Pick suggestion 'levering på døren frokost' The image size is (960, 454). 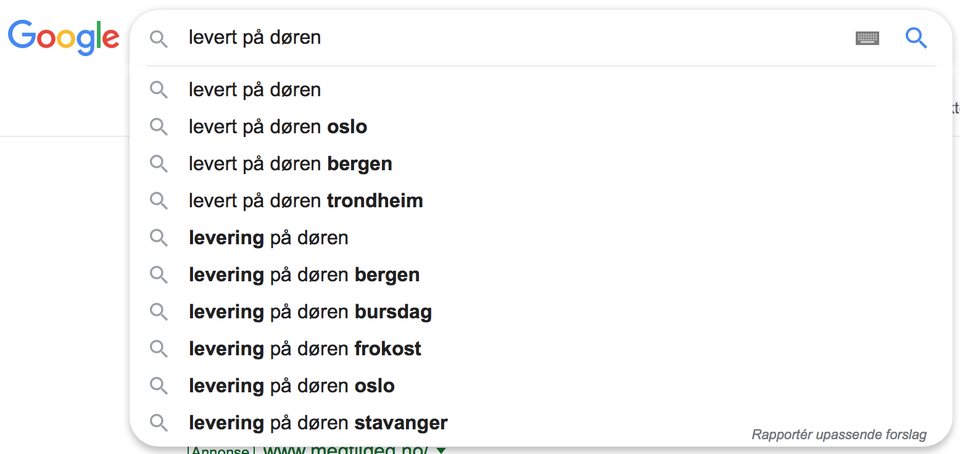tap(305, 349)
